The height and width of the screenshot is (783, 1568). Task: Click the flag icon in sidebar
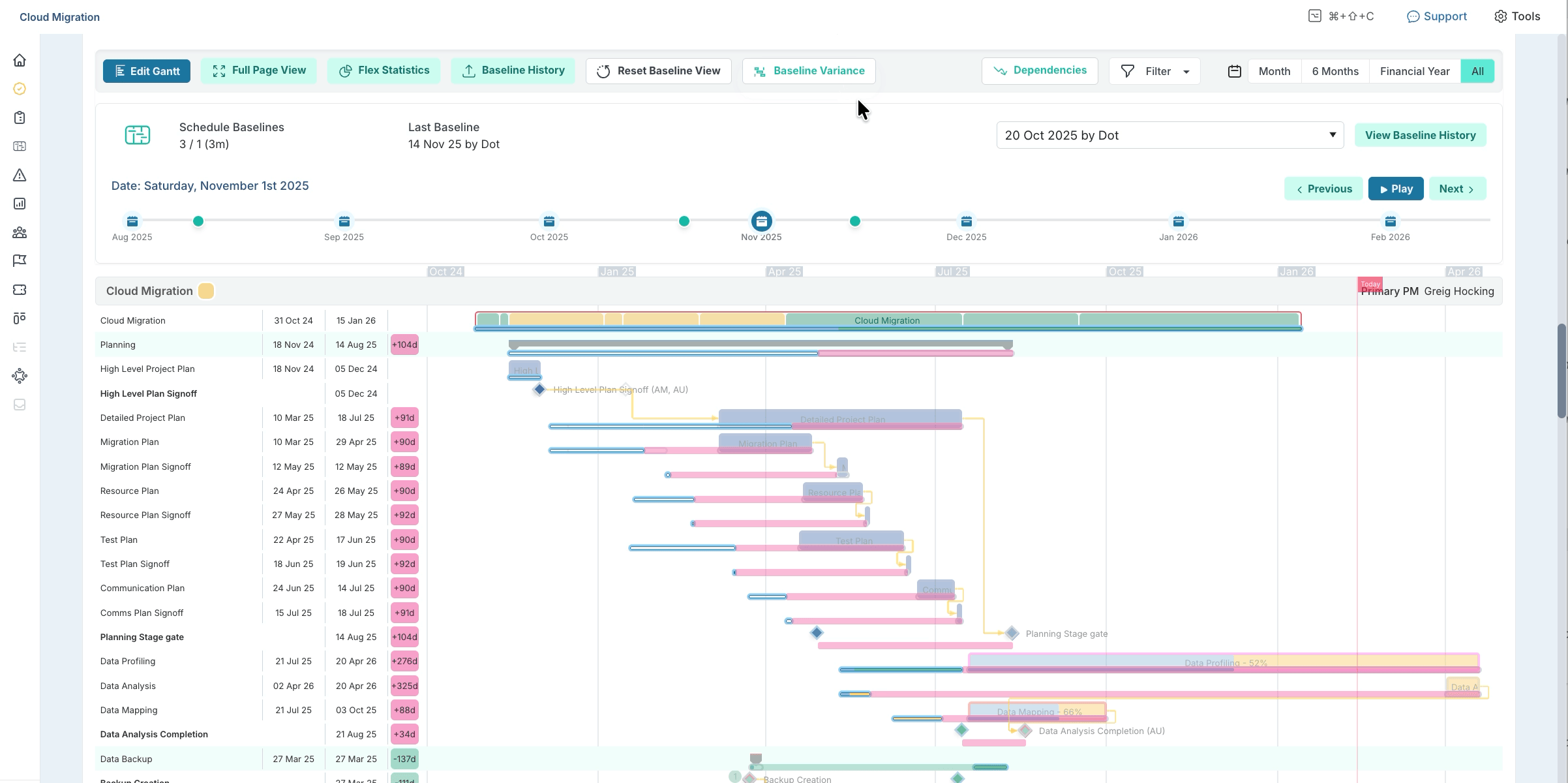20,261
